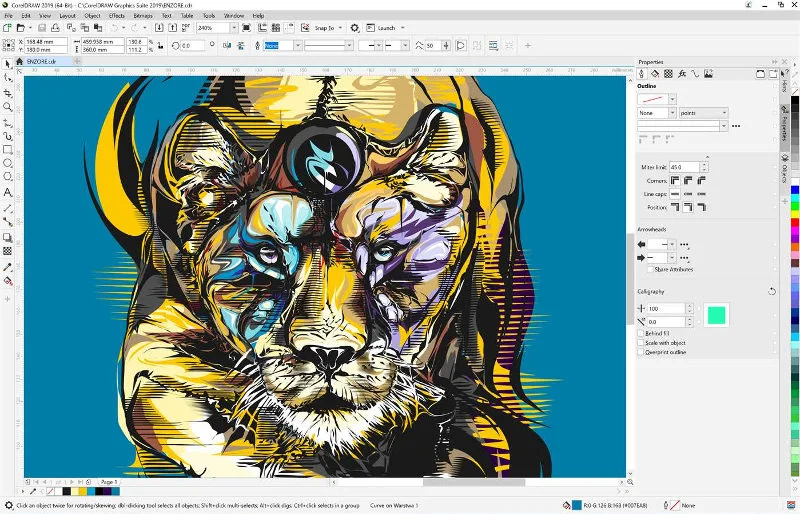Image resolution: width=800 pixels, height=514 pixels.
Task: Choose the middle Line caps option
Action: [x=688, y=194]
